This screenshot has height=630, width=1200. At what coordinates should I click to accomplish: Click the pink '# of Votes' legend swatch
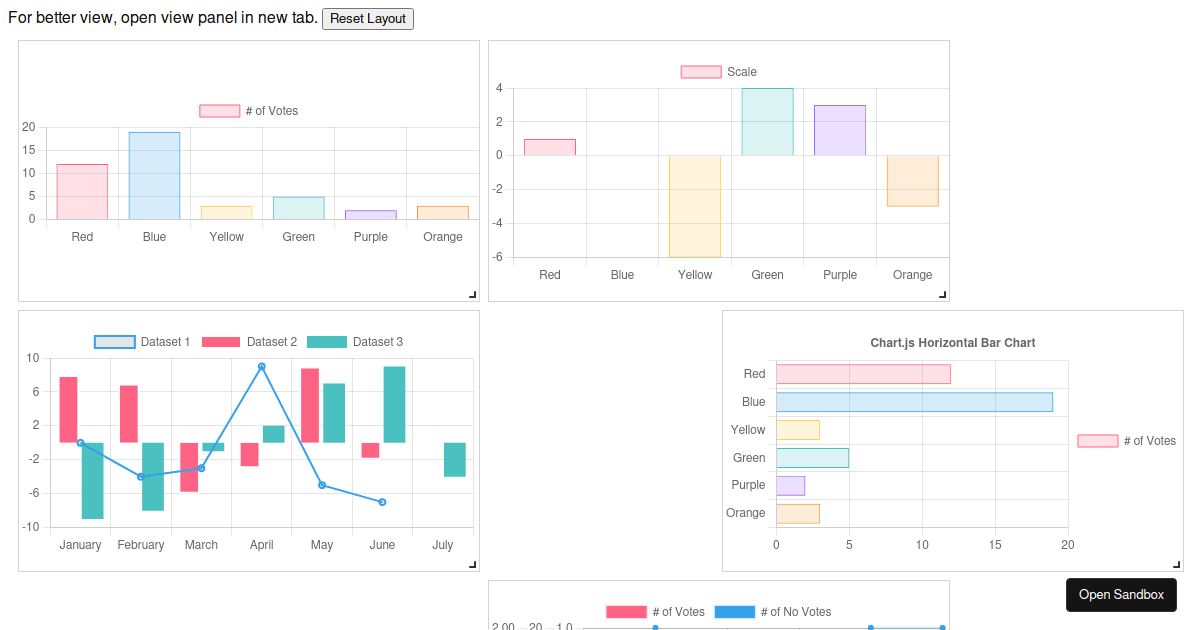click(219, 110)
